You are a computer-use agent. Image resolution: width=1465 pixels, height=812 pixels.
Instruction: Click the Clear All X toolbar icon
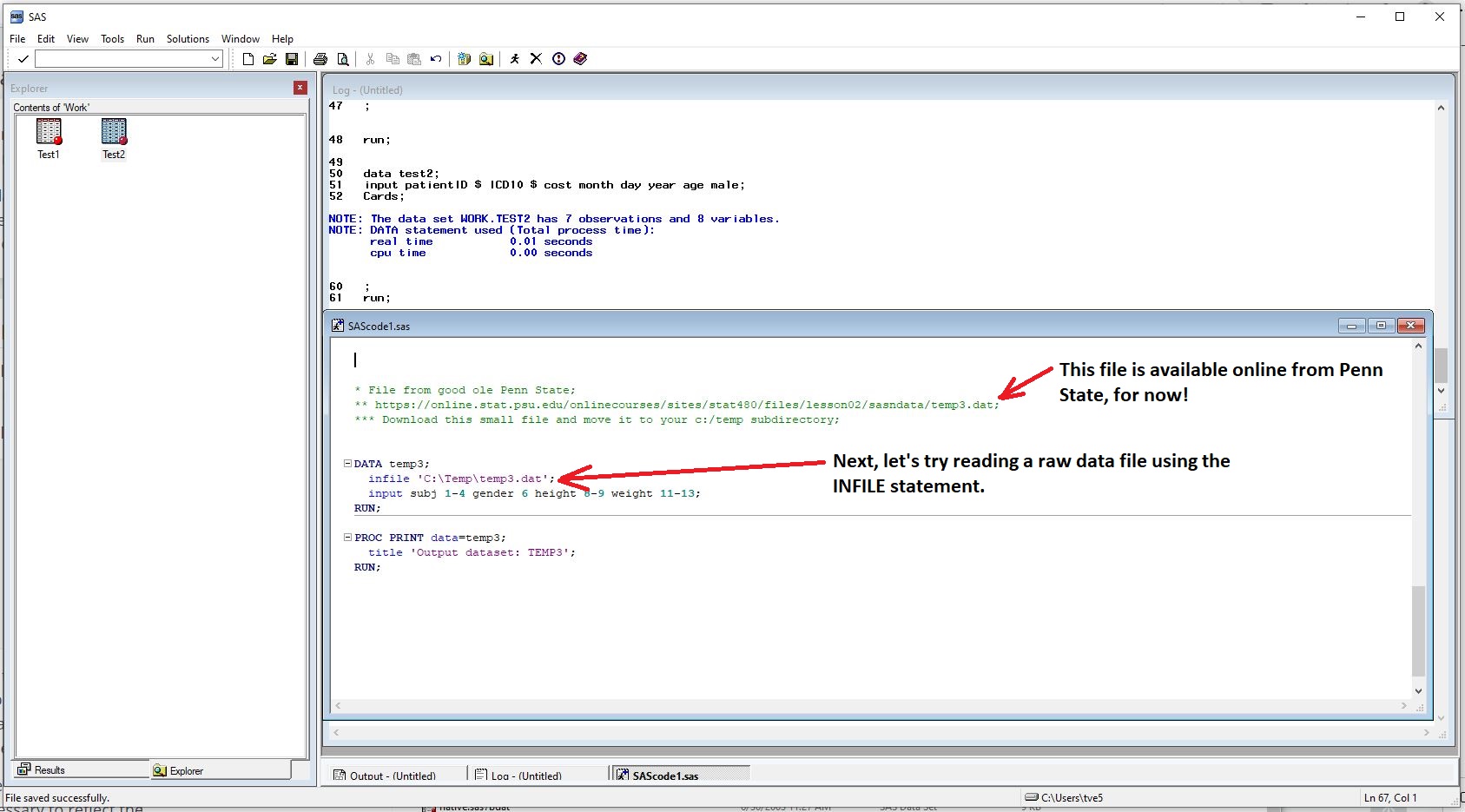pos(536,59)
